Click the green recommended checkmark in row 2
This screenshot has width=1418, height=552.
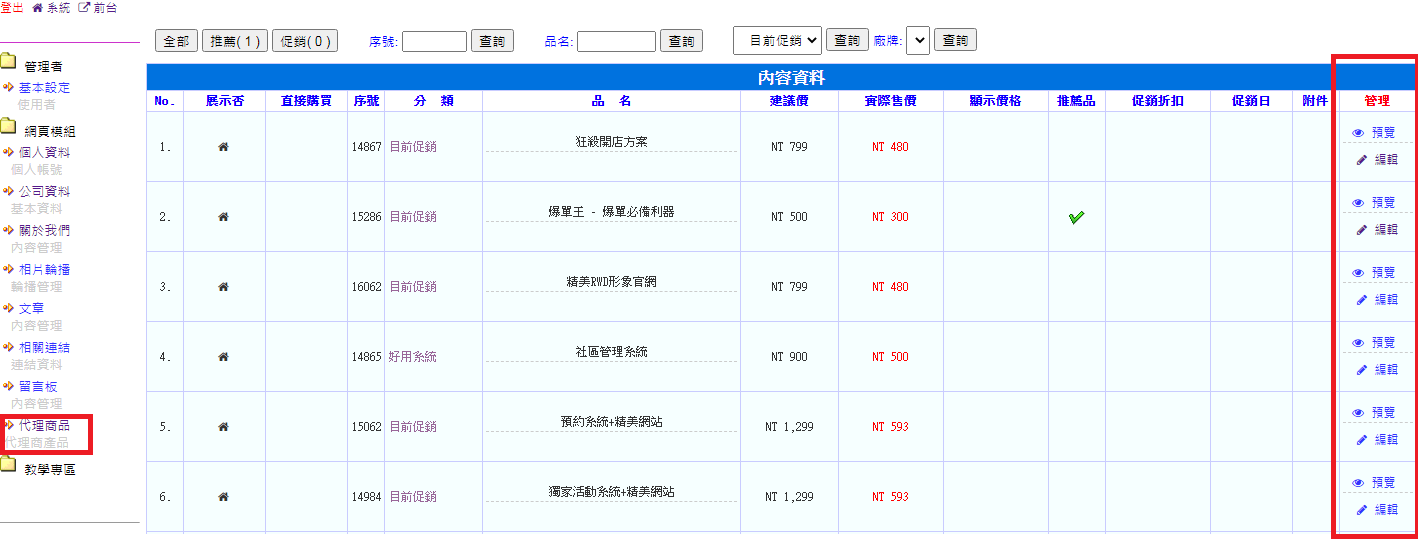(x=1077, y=217)
